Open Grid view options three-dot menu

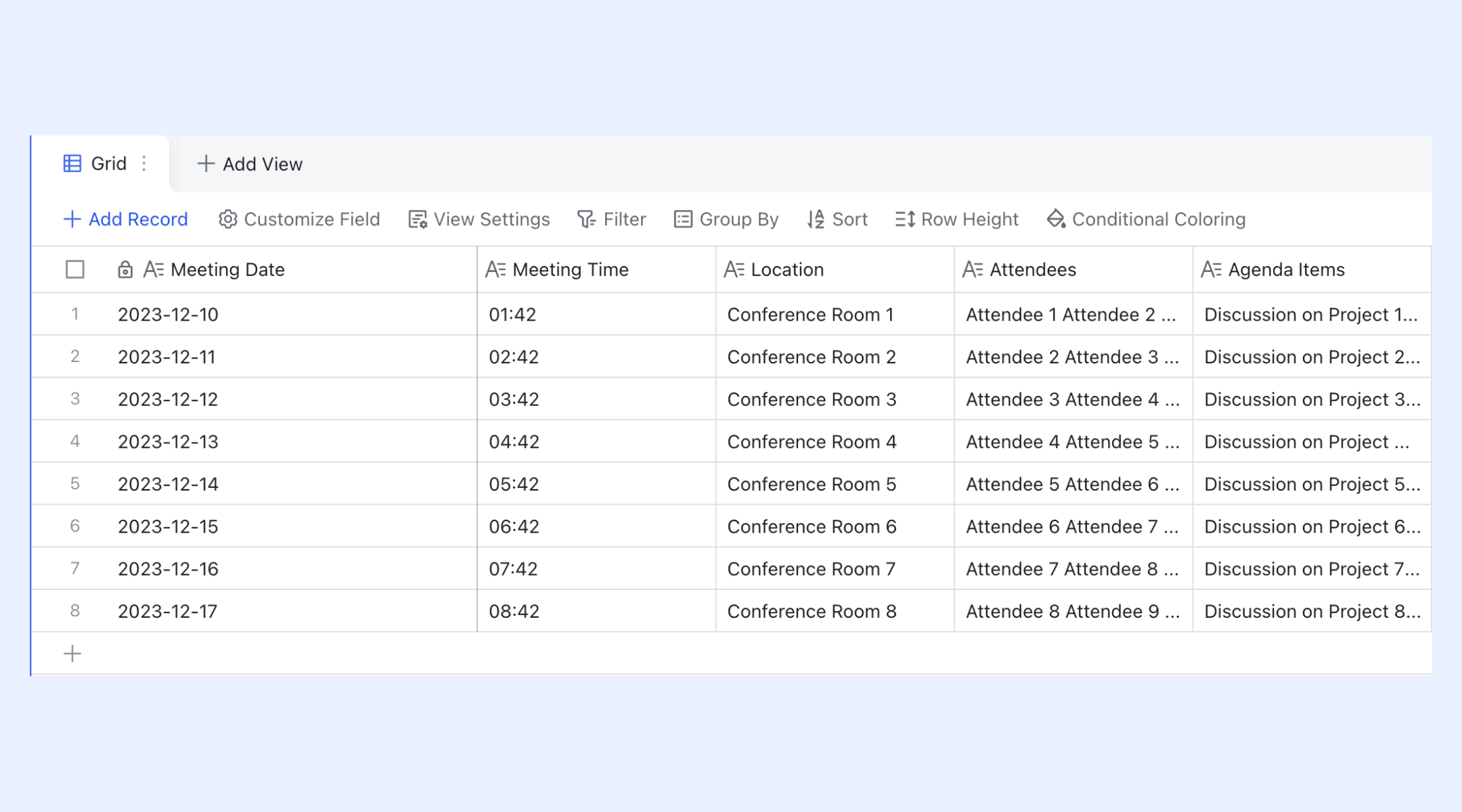pyautogui.click(x=144, y=164)
